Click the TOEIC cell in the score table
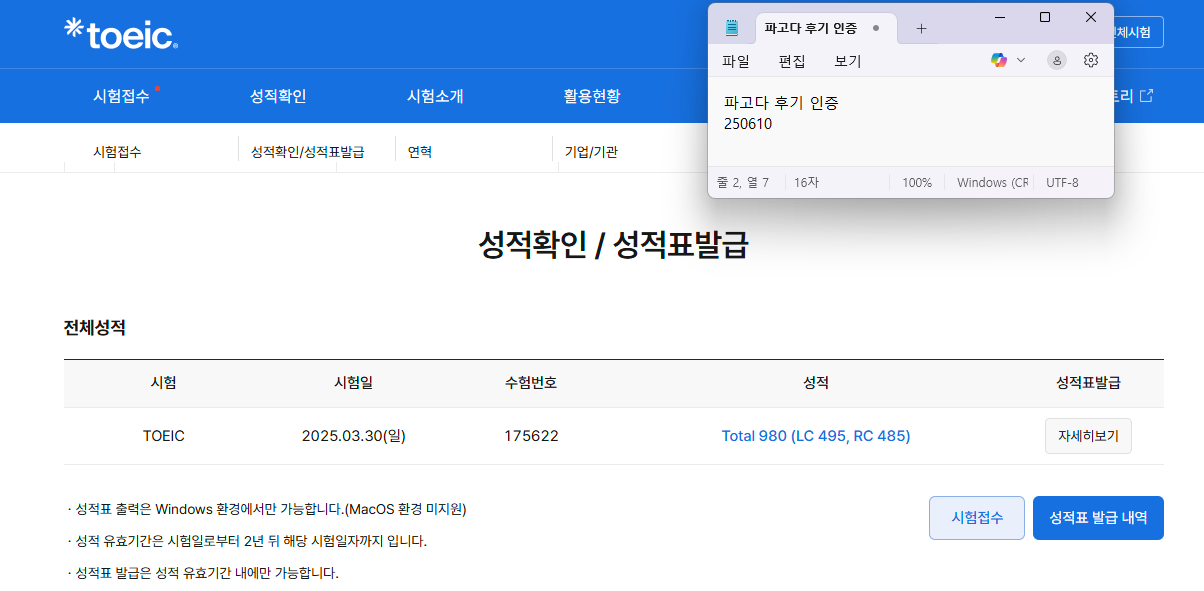This screenshot has width=1204, height=591. (164, 436)
